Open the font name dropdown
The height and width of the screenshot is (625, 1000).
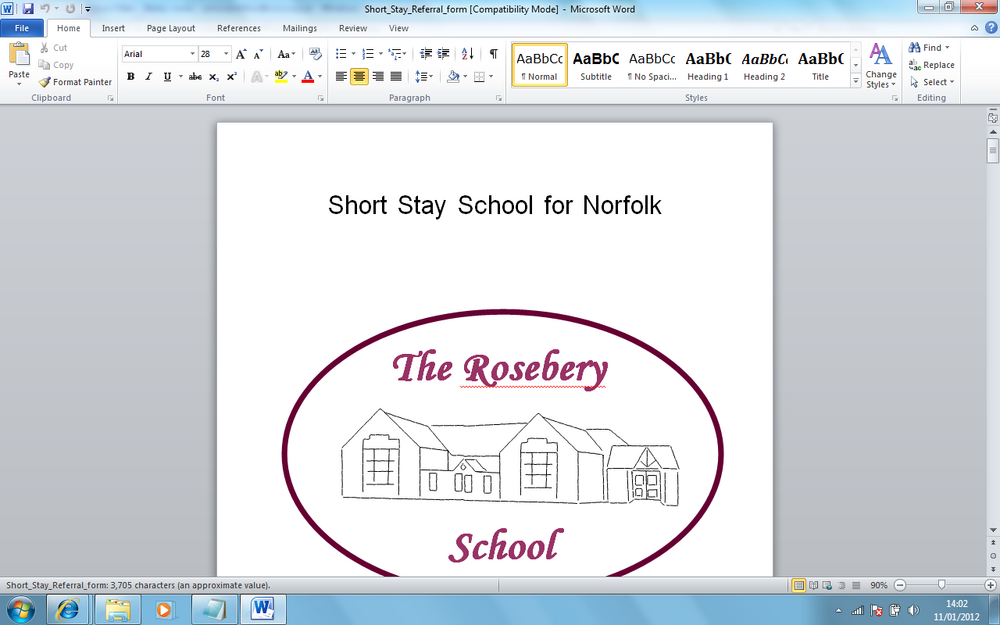tap(192, 54)
